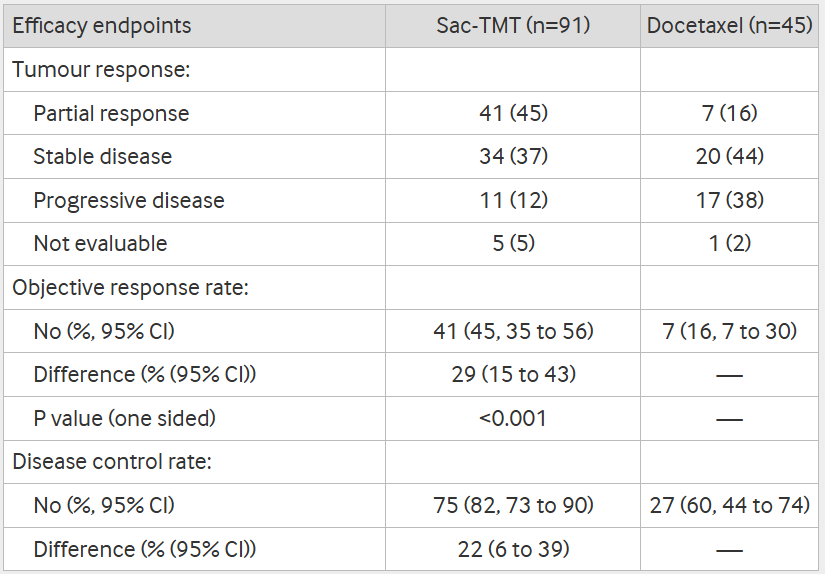Click the Objective response rate row label
The height and width of the screenshot is (574, 825).
point(130,288)
